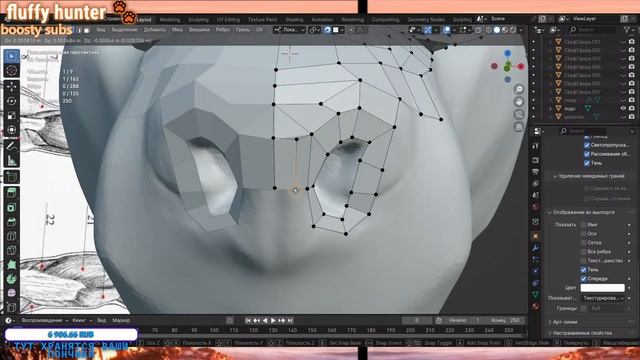This screenshot has width=640, height=360.
Task: Select the Move tool
Action: 11,87
